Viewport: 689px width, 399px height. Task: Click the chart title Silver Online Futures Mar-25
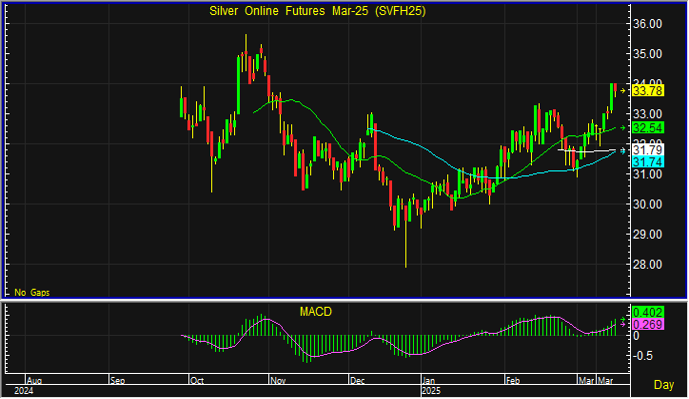point(317,11)
